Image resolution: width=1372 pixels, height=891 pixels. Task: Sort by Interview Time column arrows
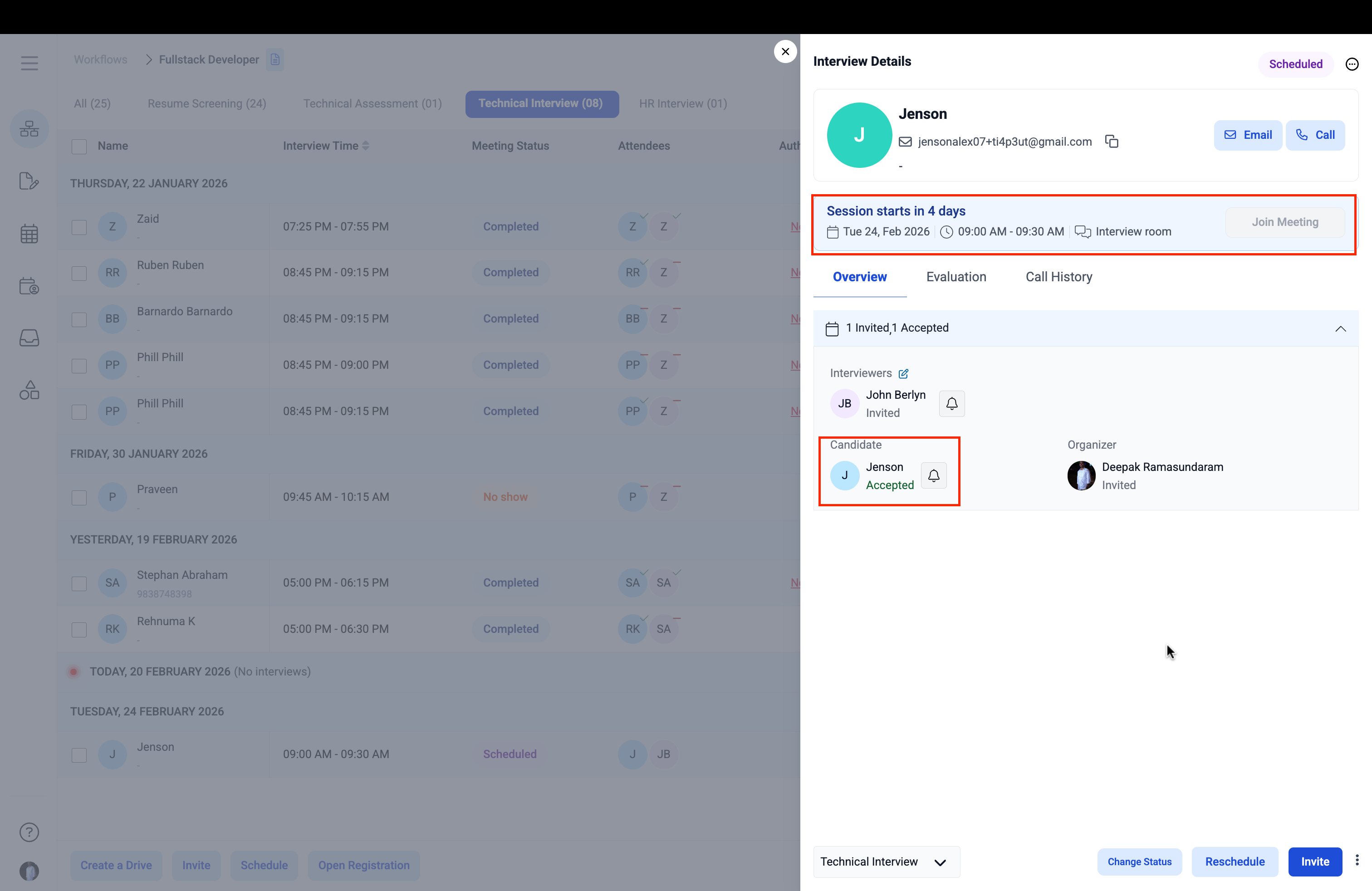tap(366, 146)
